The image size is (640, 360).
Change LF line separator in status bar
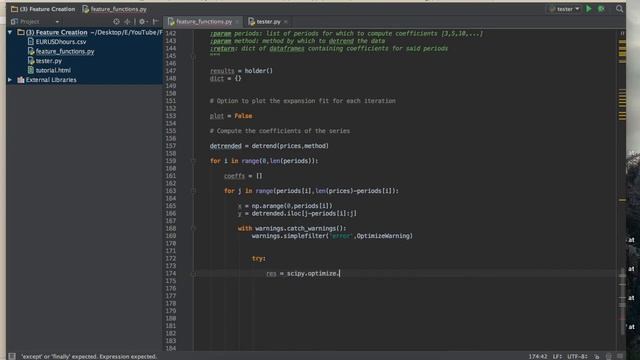click(x=557, y=357)
